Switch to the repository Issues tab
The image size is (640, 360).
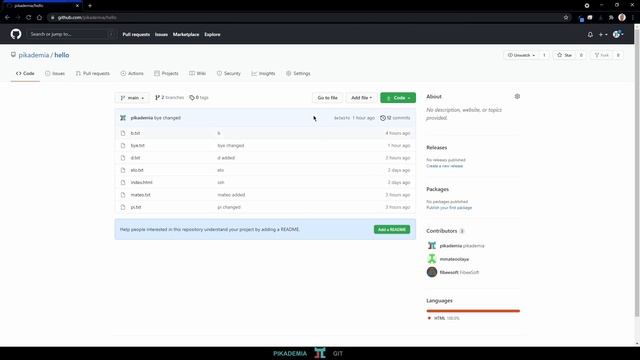[x=55, y=73]
